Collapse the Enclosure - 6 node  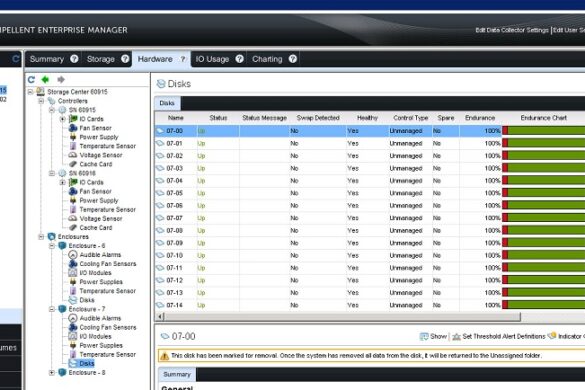(x=52, y=246)
